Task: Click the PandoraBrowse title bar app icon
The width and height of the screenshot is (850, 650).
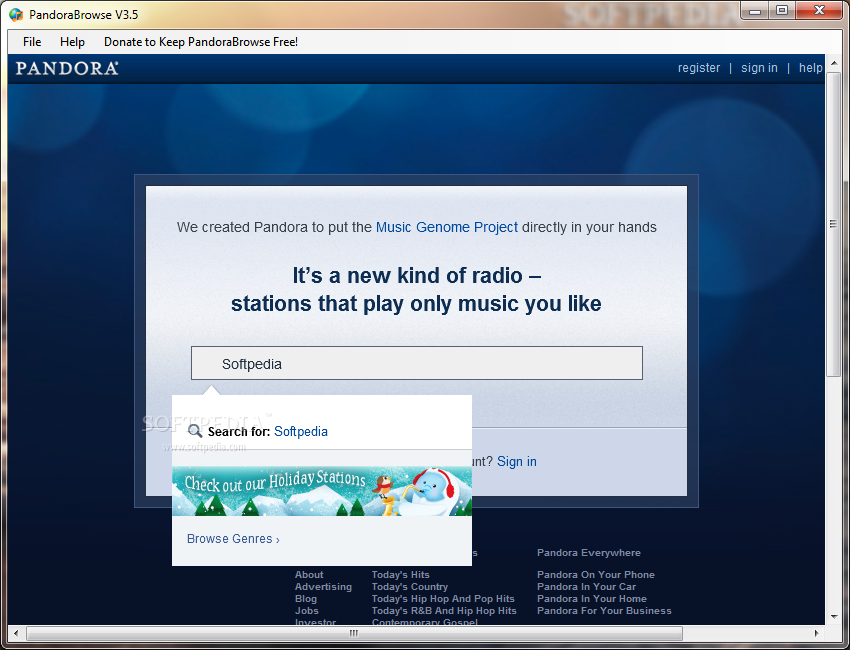Action: [x=16, y=15]
